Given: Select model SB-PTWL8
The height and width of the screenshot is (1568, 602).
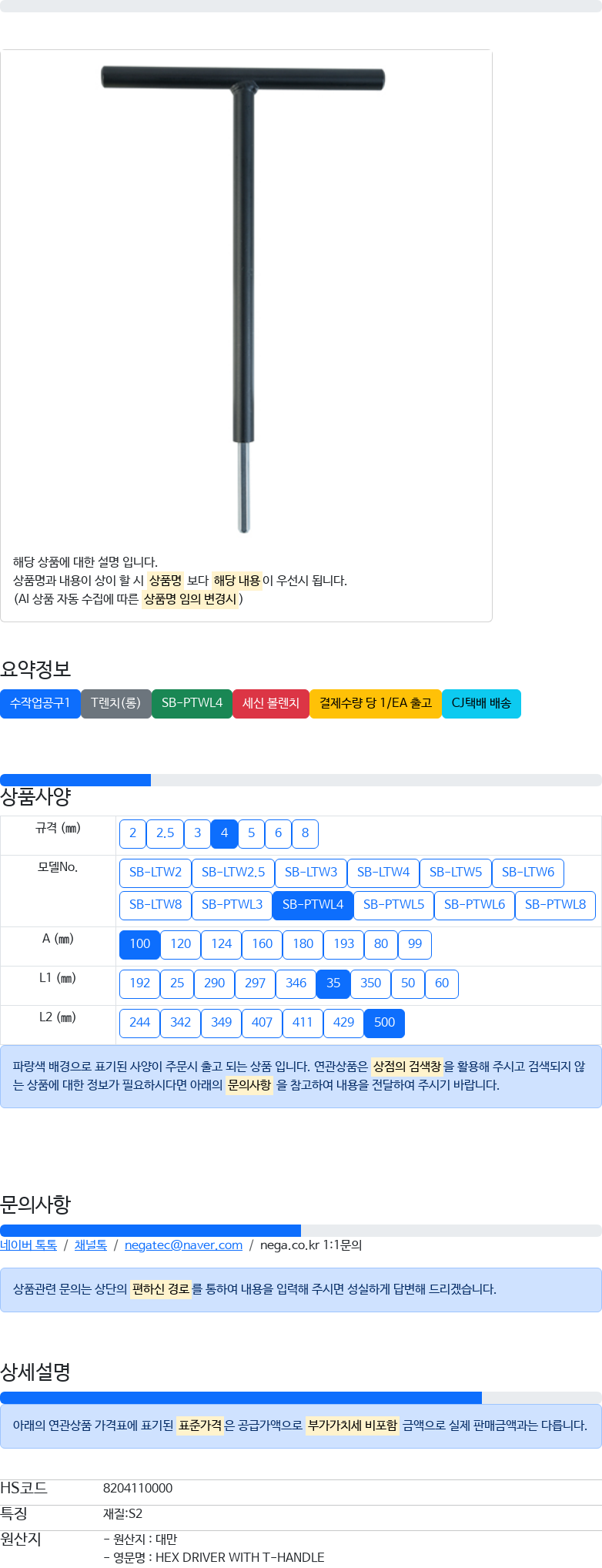Looking at the screenshot, I should [555, 905].
